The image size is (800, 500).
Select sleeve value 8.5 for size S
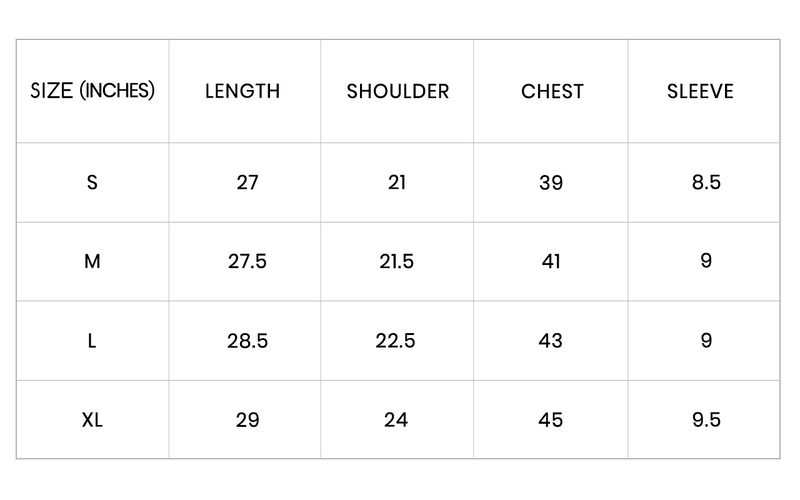(x=706, y=183)
